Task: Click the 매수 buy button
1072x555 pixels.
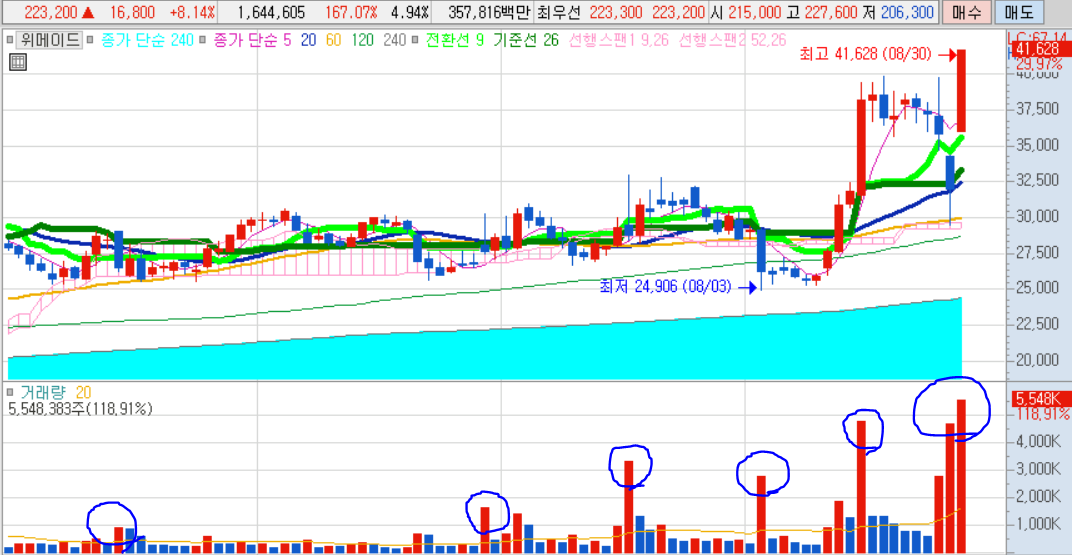Action: pyautogui.click(x=965, y=12)
